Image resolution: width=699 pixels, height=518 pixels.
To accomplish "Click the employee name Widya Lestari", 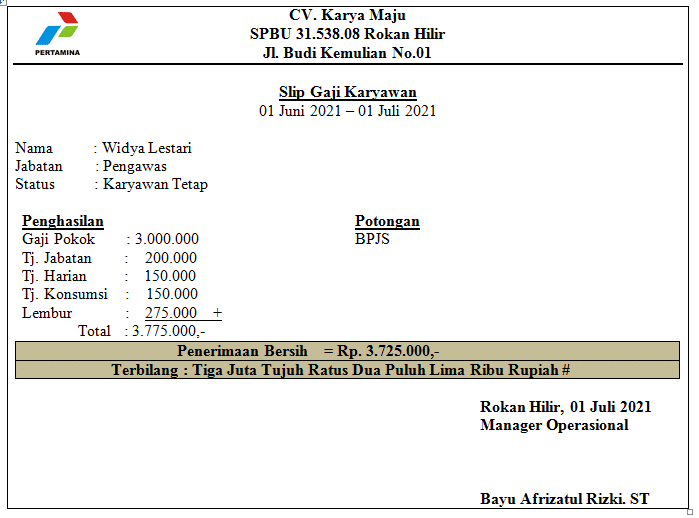I will click(147, 148).
